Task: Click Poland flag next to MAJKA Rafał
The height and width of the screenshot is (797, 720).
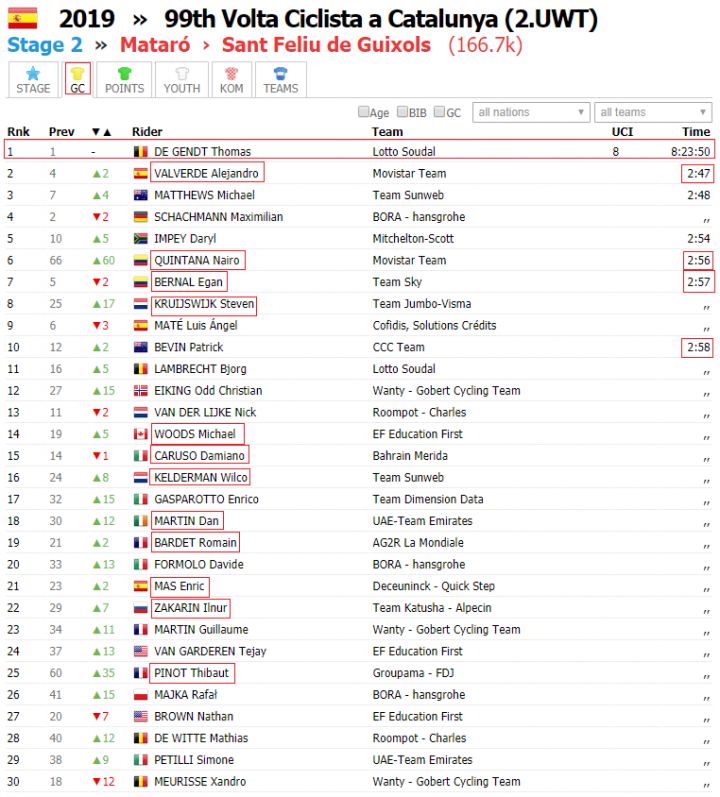Action: tap(140, 695)
